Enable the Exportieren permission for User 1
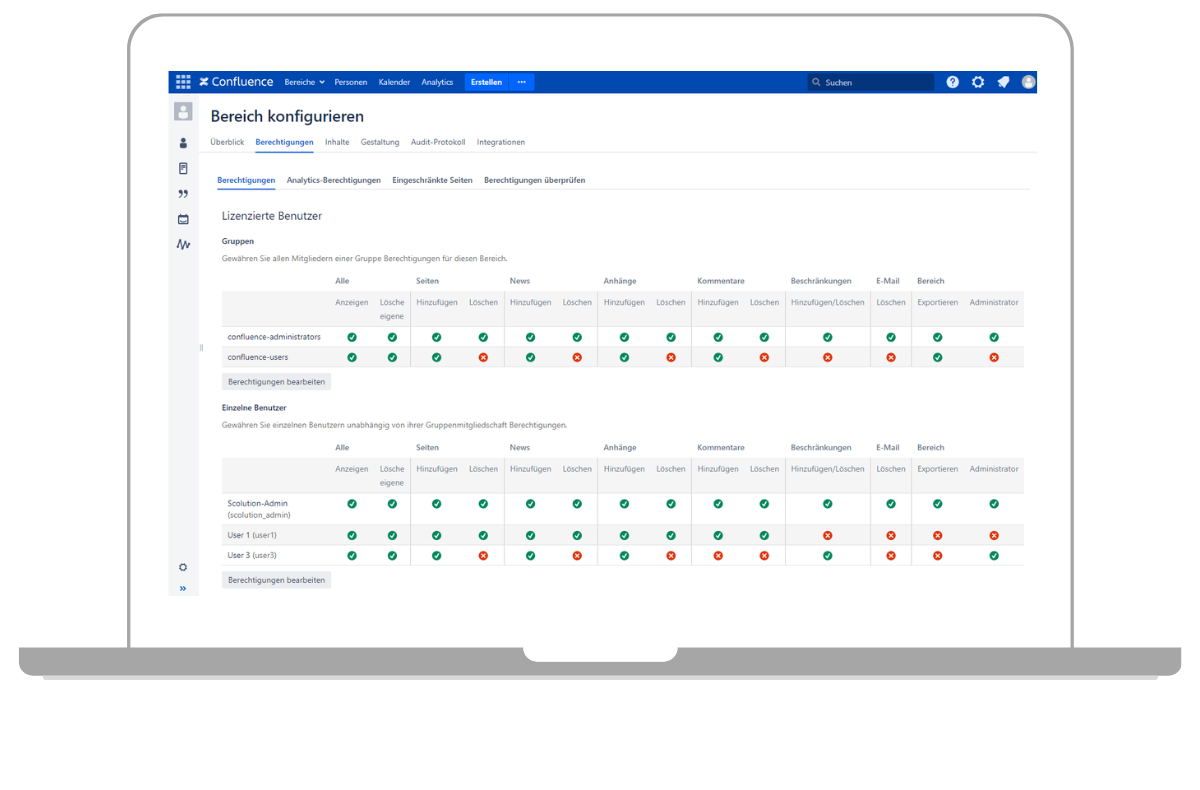The width and height of the screenshot is (1200, 790). click(x=937, y=535)
